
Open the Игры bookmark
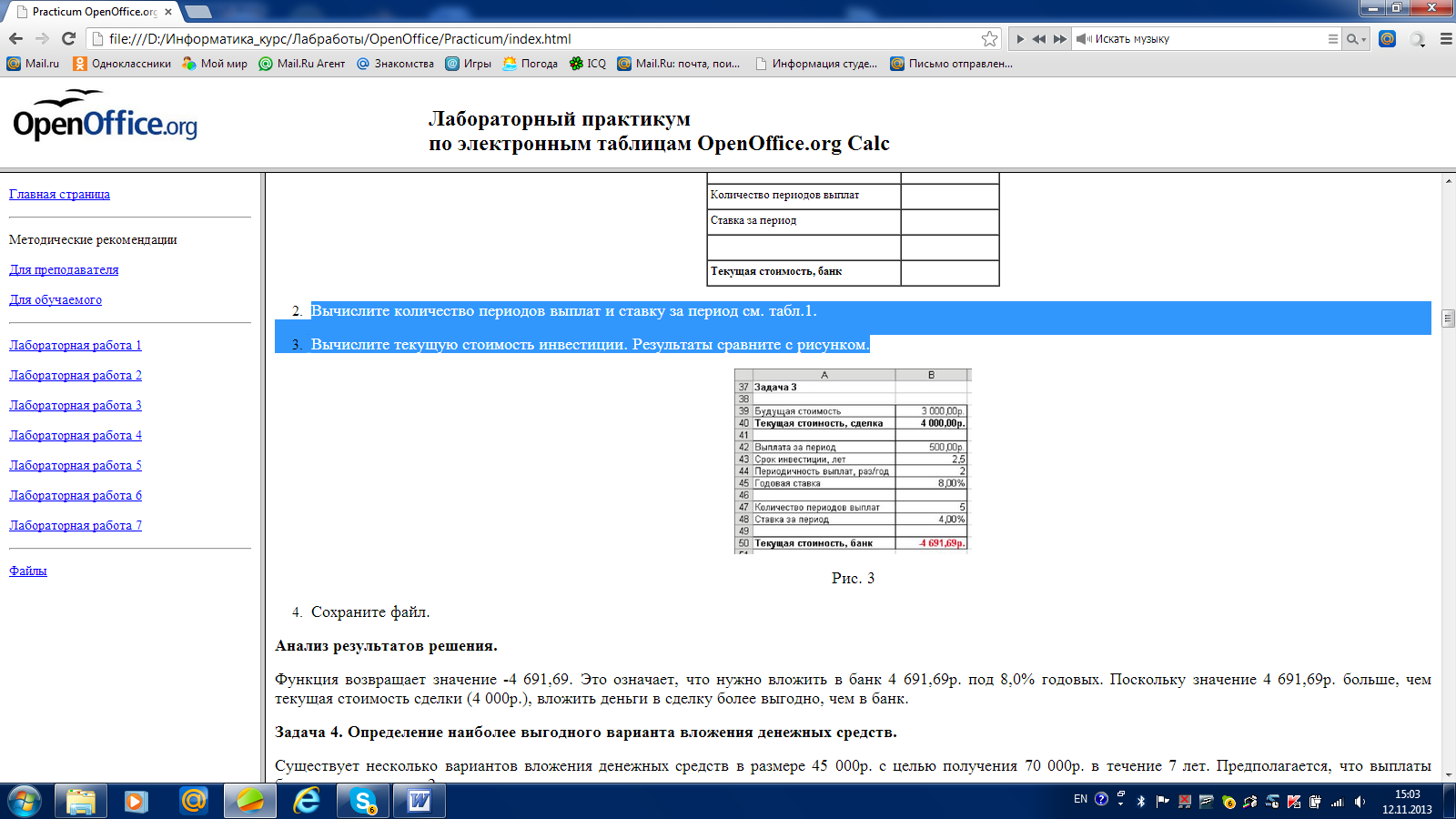[468, 64]
